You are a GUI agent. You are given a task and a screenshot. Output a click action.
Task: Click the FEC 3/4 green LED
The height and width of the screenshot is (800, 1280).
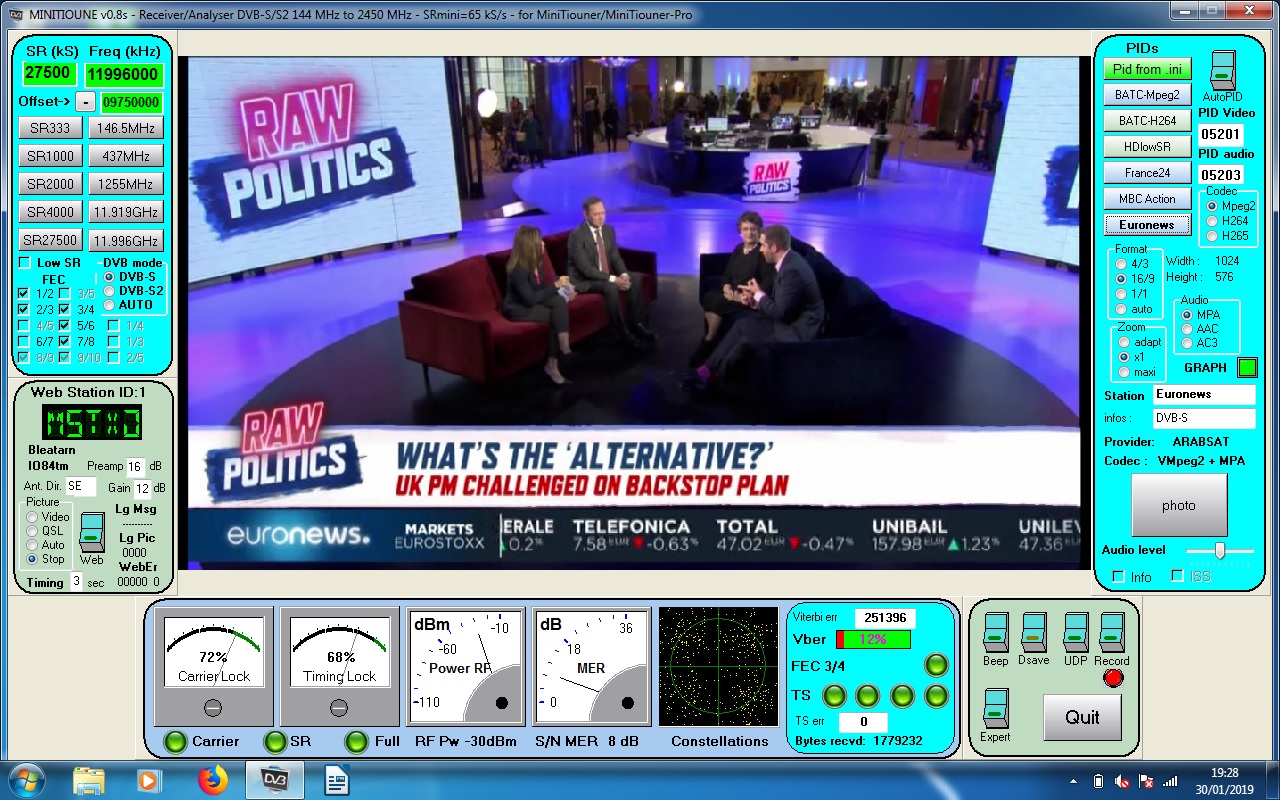(x=936, y=665)
